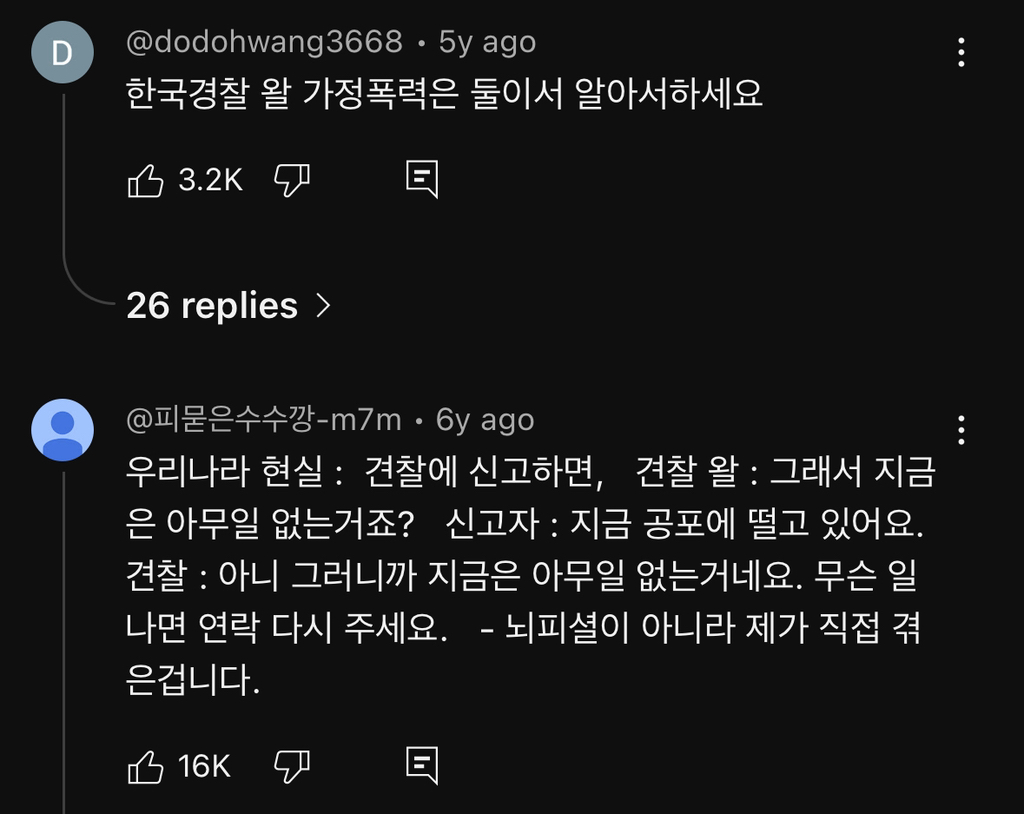Like the comment by @dodohwang3668

pyautogui.click(x=146, y=180)
